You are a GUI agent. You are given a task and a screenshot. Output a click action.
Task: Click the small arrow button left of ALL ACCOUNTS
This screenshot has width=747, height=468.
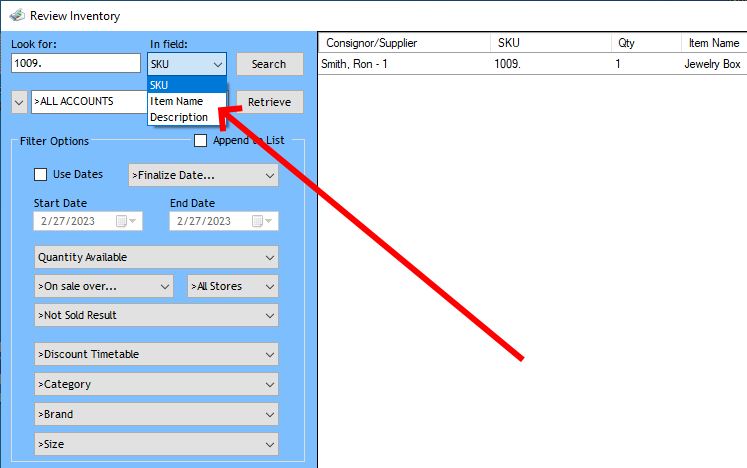pos(19,102)
